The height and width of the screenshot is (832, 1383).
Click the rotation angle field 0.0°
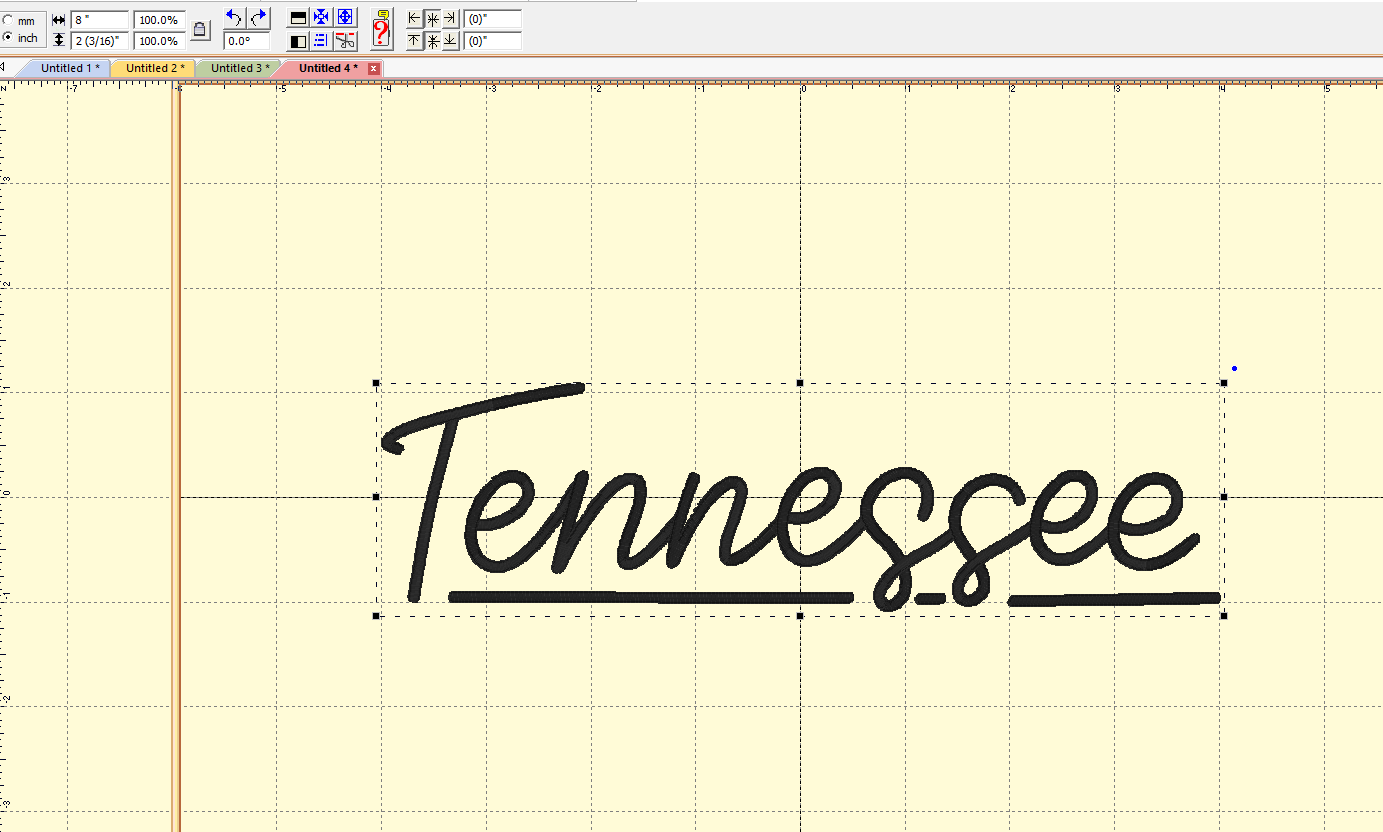click(246, 41)
